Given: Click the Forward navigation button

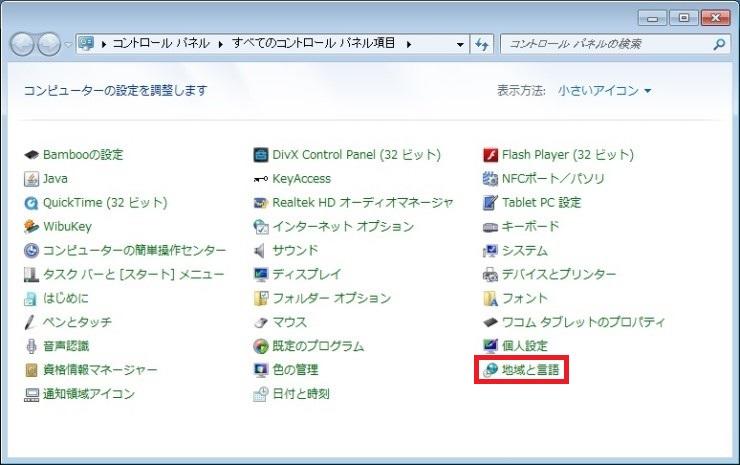Looking at the screenshot, I should (x=49, y=44).
